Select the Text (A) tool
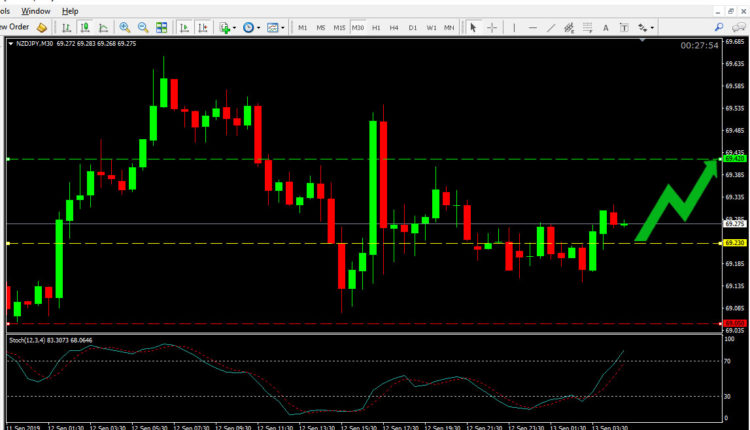This screenshot has height=430, width=750. (x=606, y=28)
